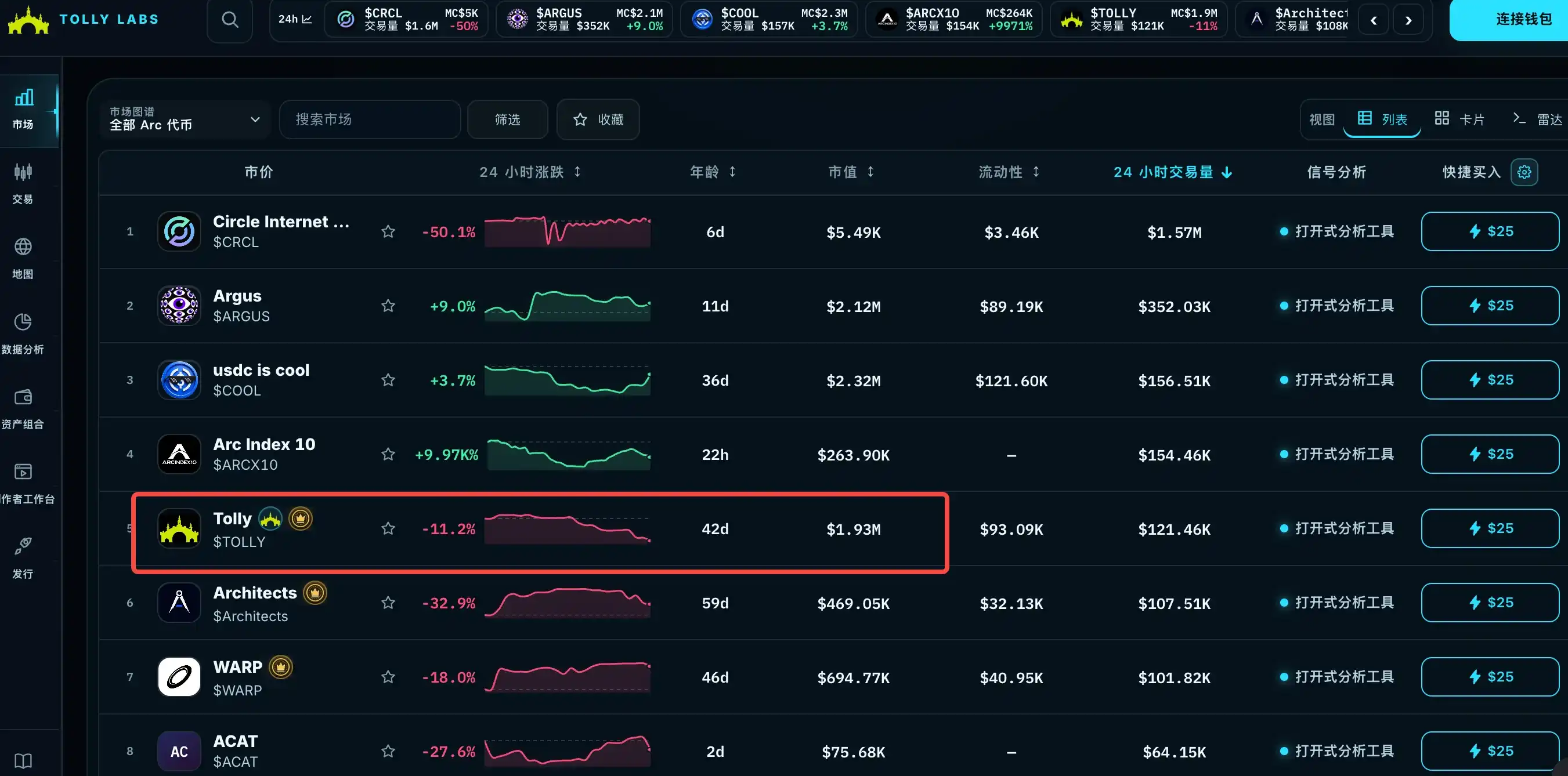1568x776 pixels.
Task: Quick buy $25 of Circle Internet
Action: [x=1490, y=231]
